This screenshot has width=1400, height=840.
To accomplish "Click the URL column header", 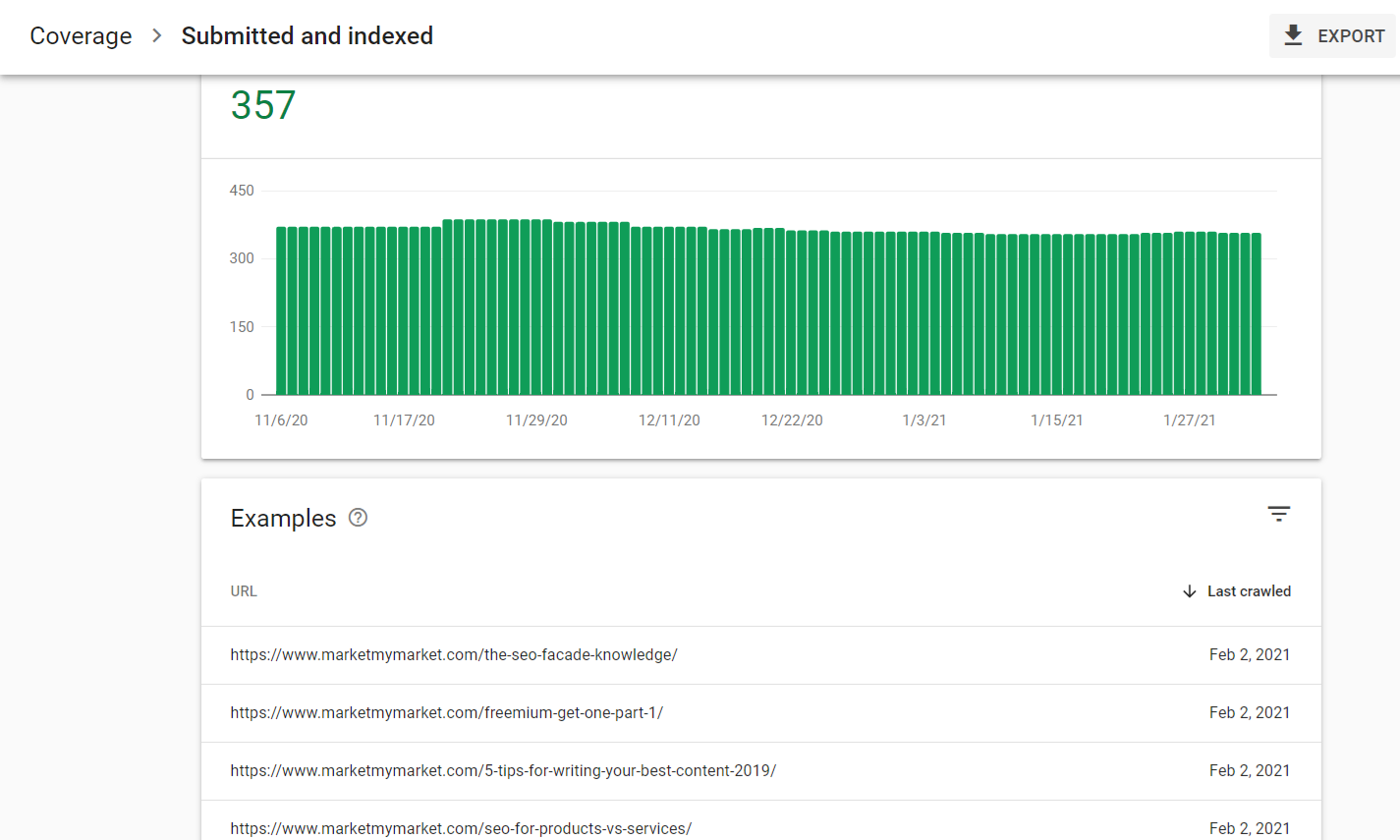I will [x=244, y=591].
